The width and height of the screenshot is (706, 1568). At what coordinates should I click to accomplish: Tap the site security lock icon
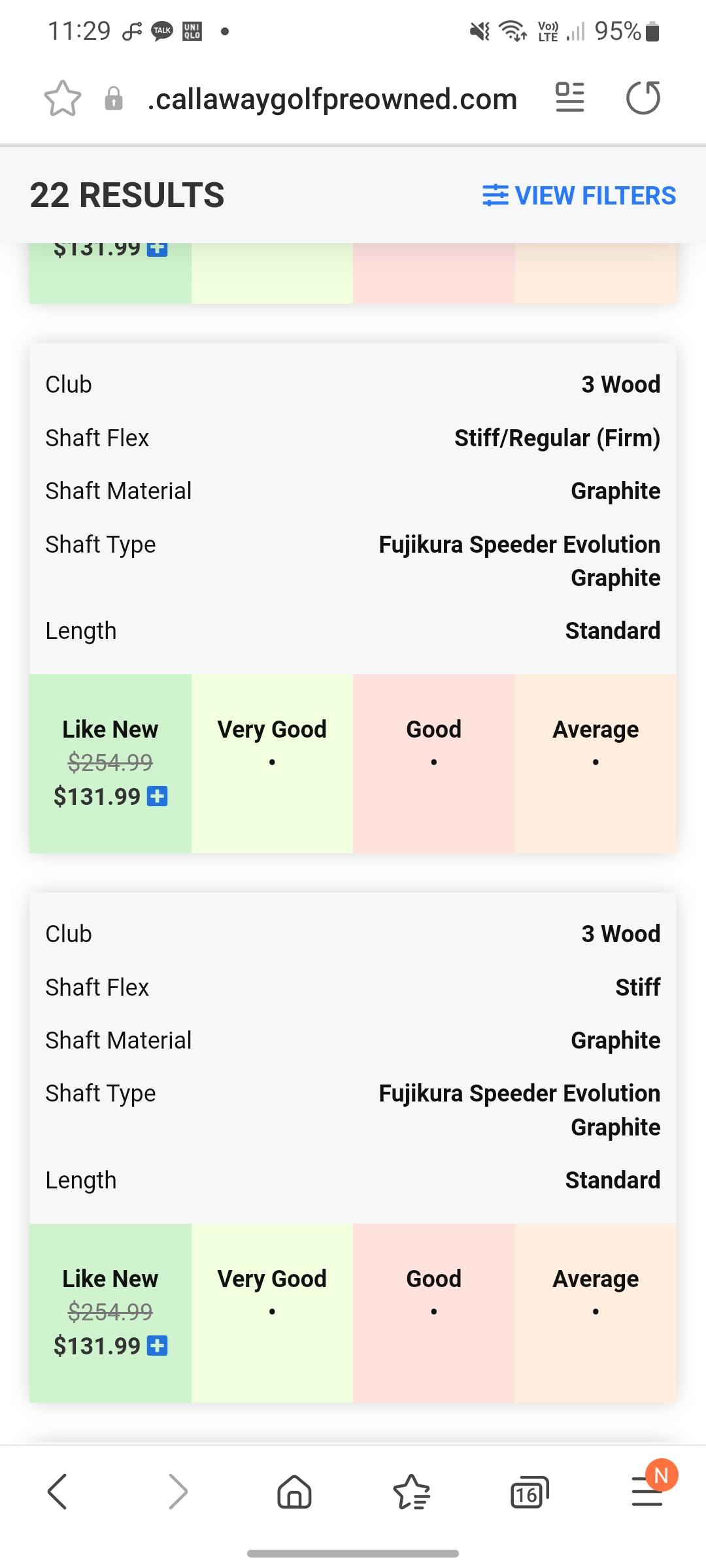pyautogui.click(x=114, y=99)
